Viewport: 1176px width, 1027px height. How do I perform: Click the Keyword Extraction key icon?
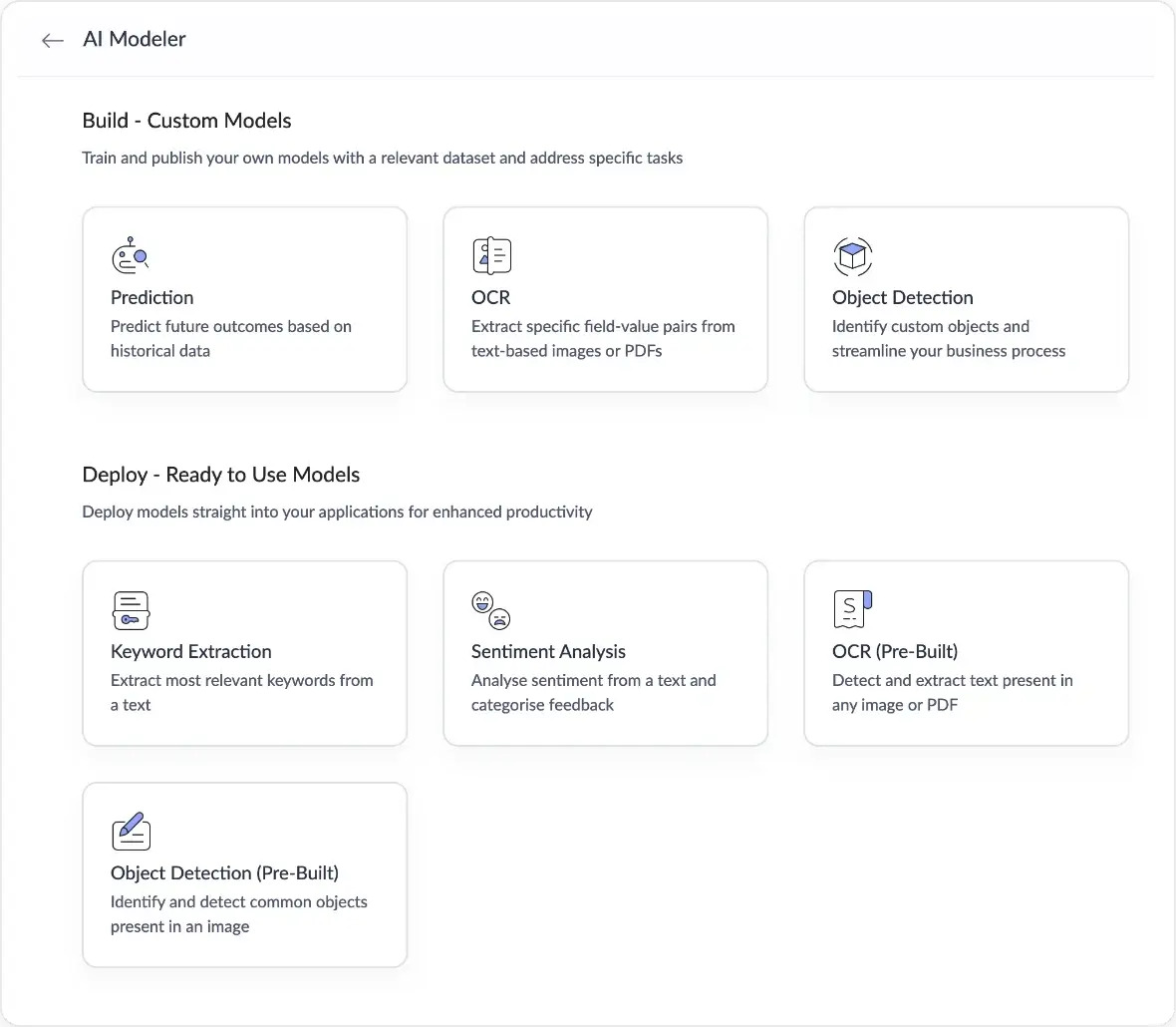[131, 610]
